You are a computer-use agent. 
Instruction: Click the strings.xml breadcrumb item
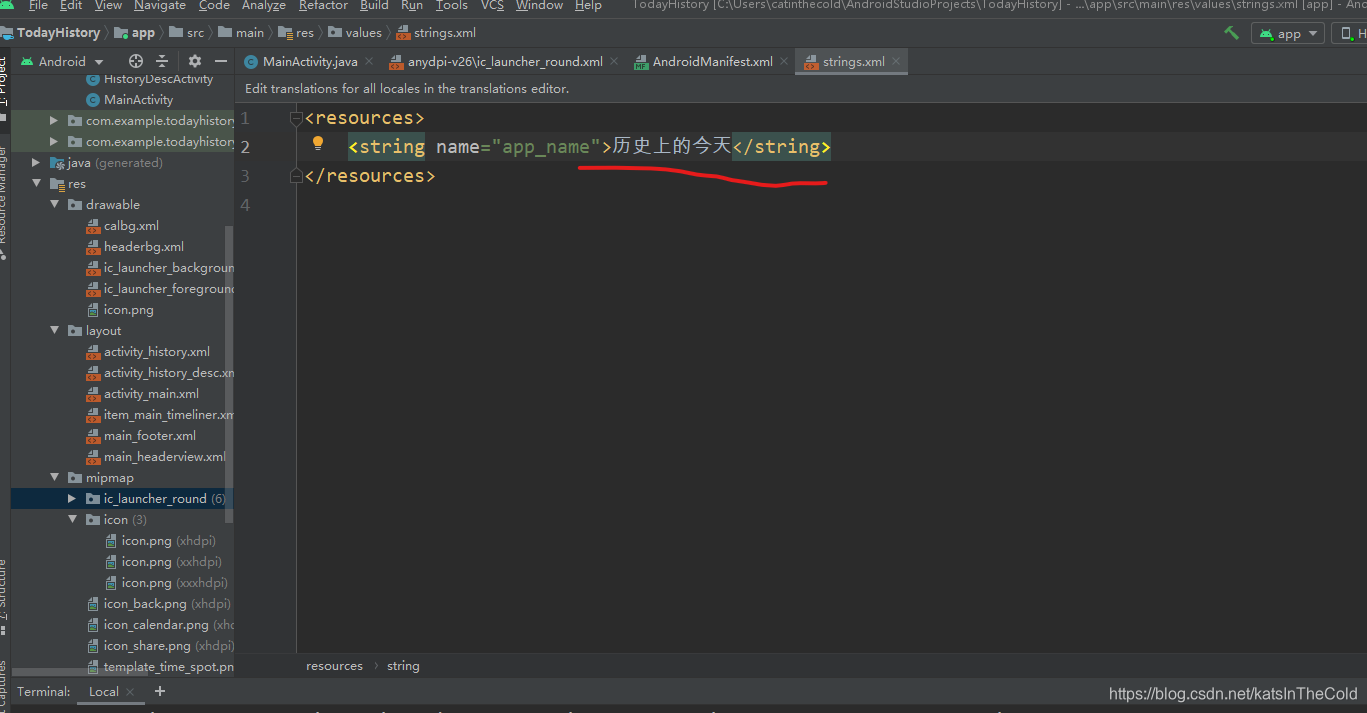pyautogui.click(x=444, y=33)
